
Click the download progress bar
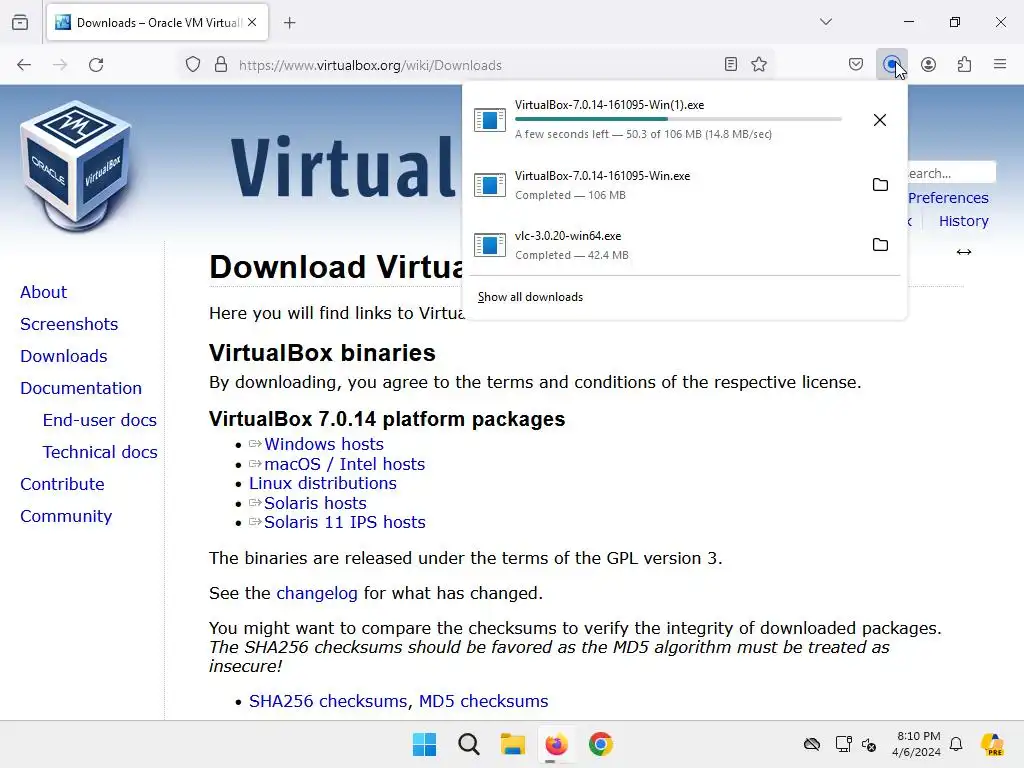tap(678, 119)
